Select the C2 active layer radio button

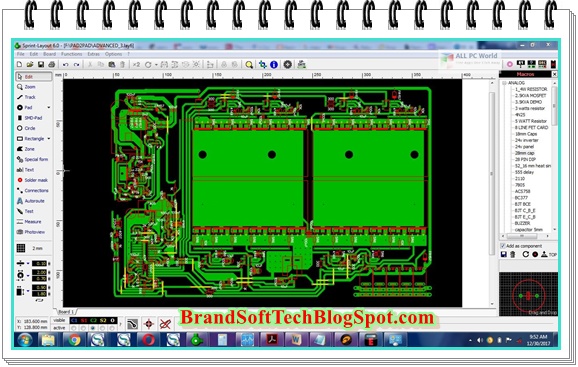click(93, 328)
